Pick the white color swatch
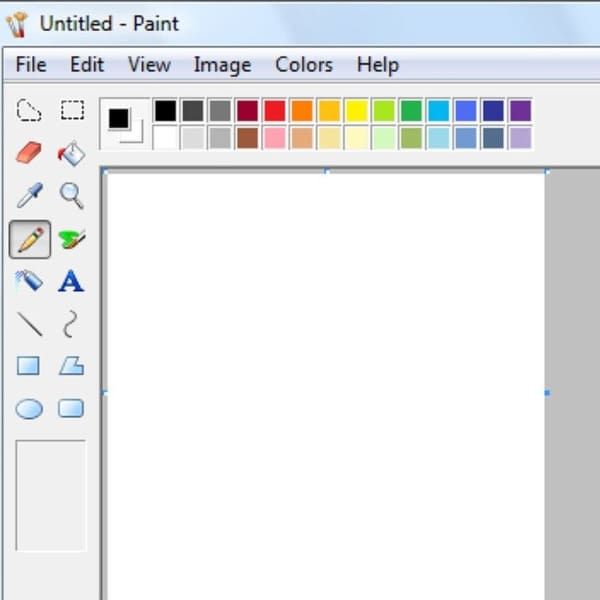 click(165, 138)
